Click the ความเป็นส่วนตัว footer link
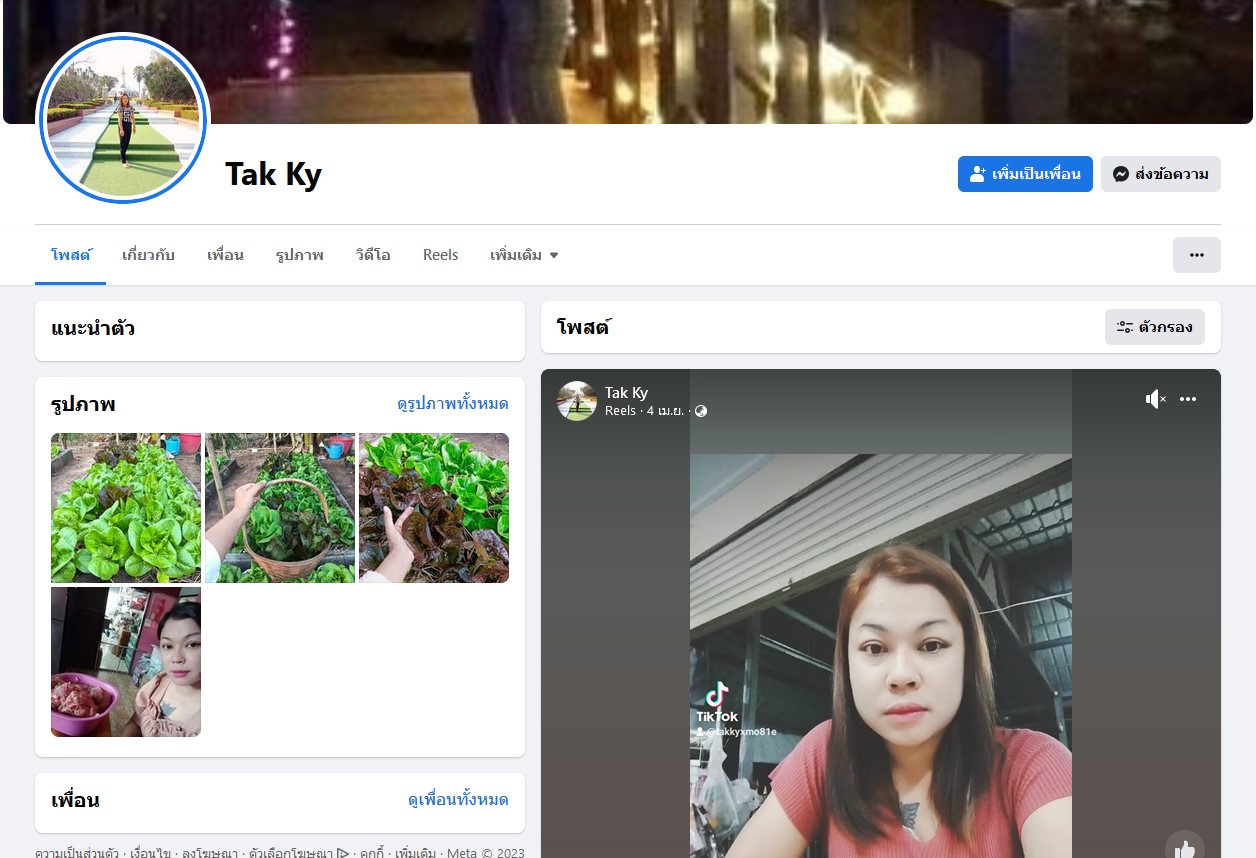 tap(76, 853)
